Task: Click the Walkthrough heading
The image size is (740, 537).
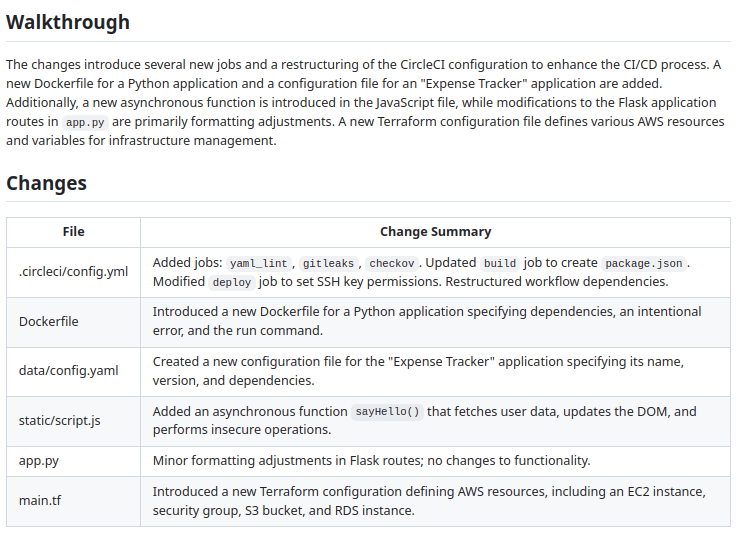Action: pyautogui.click(x=68, y=22)
